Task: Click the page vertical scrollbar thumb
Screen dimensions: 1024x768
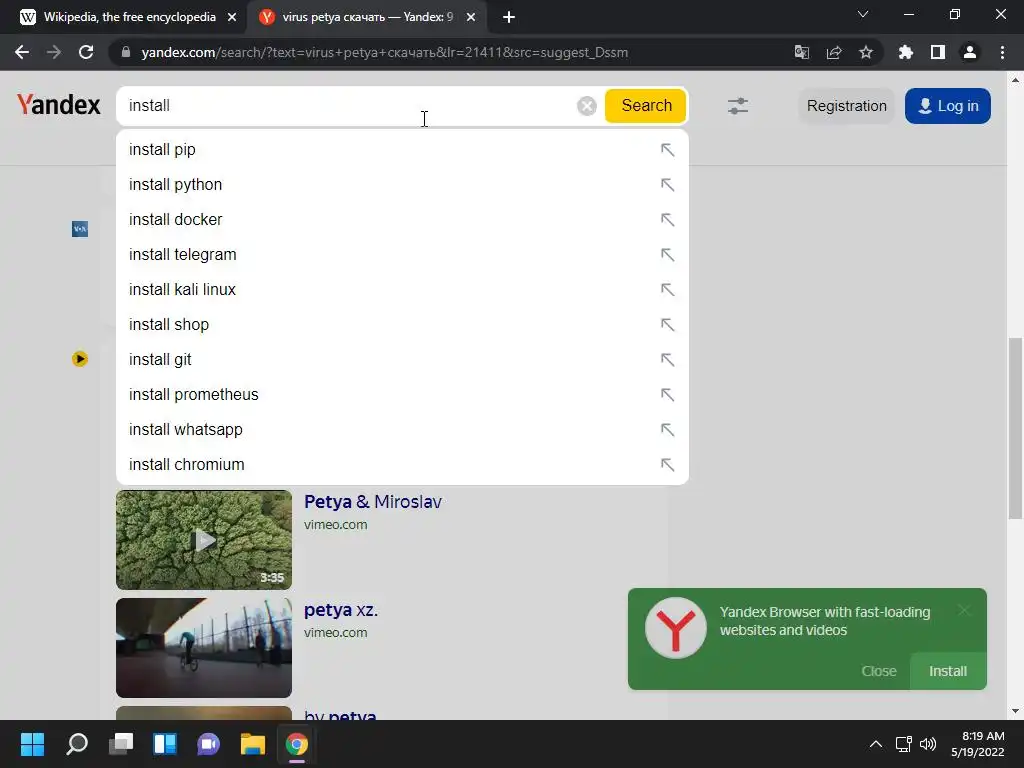Action: [1015, 428]
